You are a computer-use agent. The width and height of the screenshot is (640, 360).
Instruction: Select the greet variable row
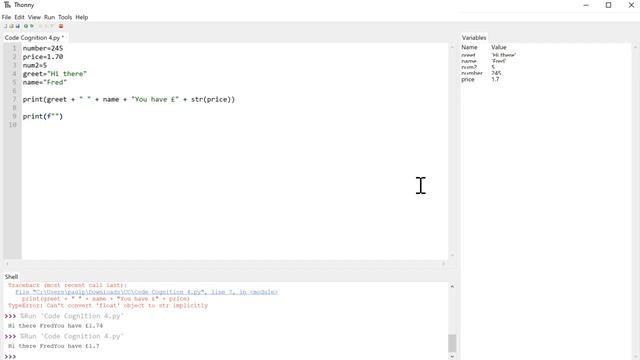point(545,55)
